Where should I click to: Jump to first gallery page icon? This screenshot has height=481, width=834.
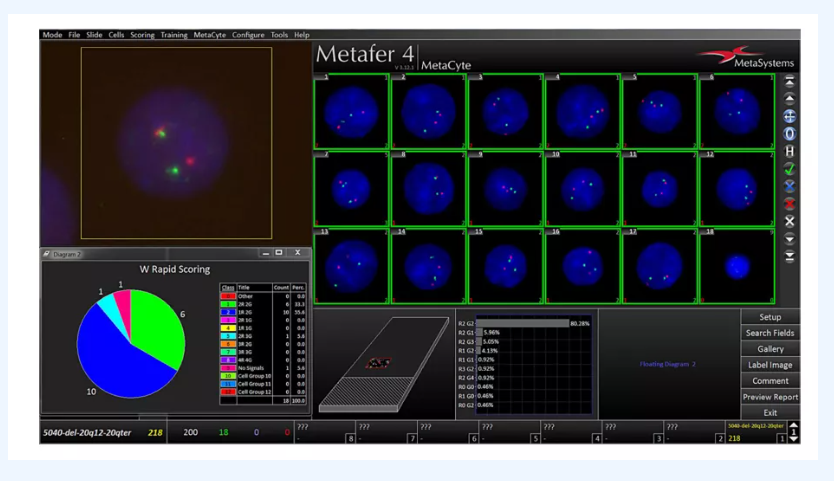789,81
